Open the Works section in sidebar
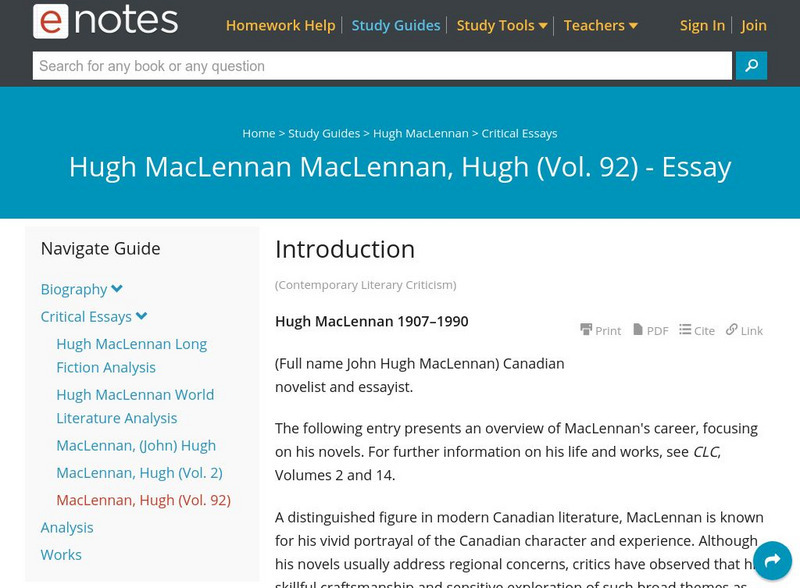800x588 pixels. [x=61, y=554]
